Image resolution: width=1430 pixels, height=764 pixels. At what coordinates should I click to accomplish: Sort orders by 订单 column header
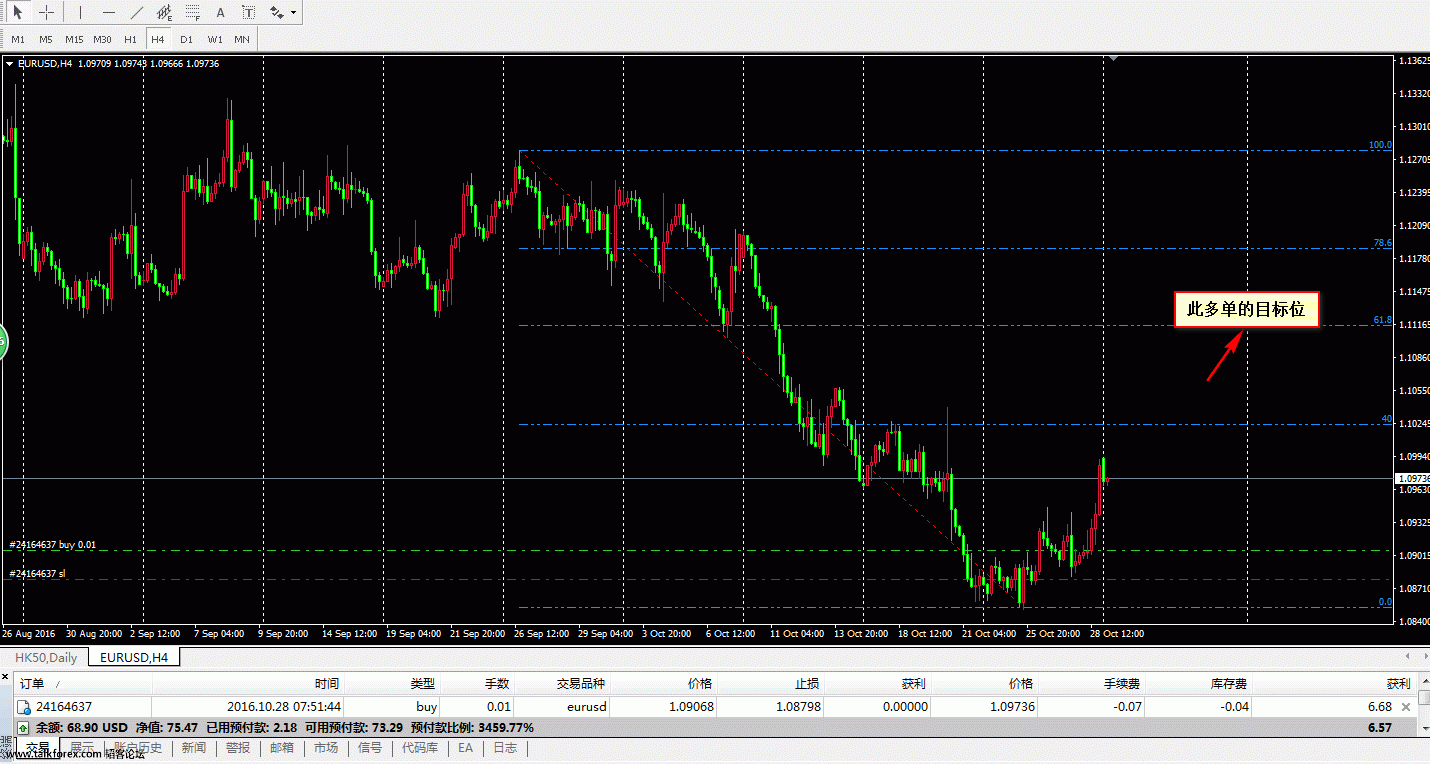[85, 684]
